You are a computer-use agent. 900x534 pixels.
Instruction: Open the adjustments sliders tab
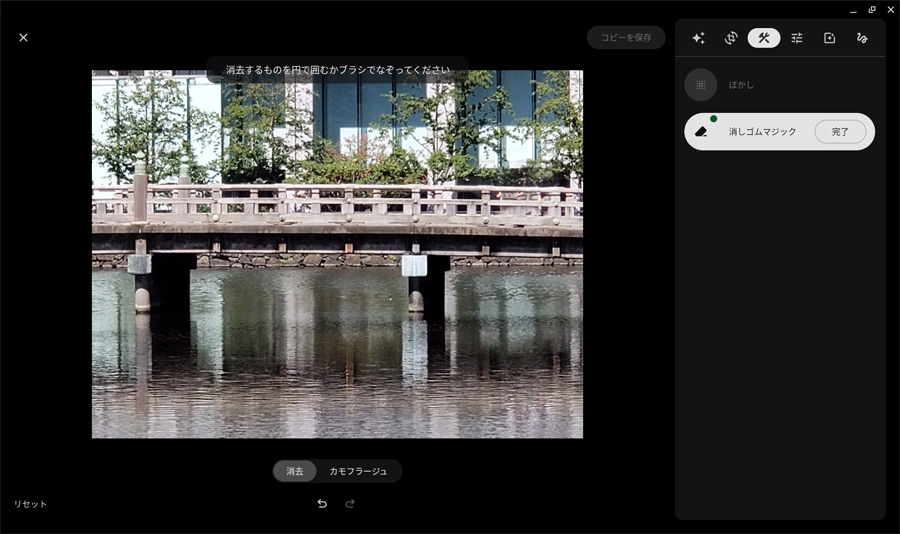pos(797,38)
